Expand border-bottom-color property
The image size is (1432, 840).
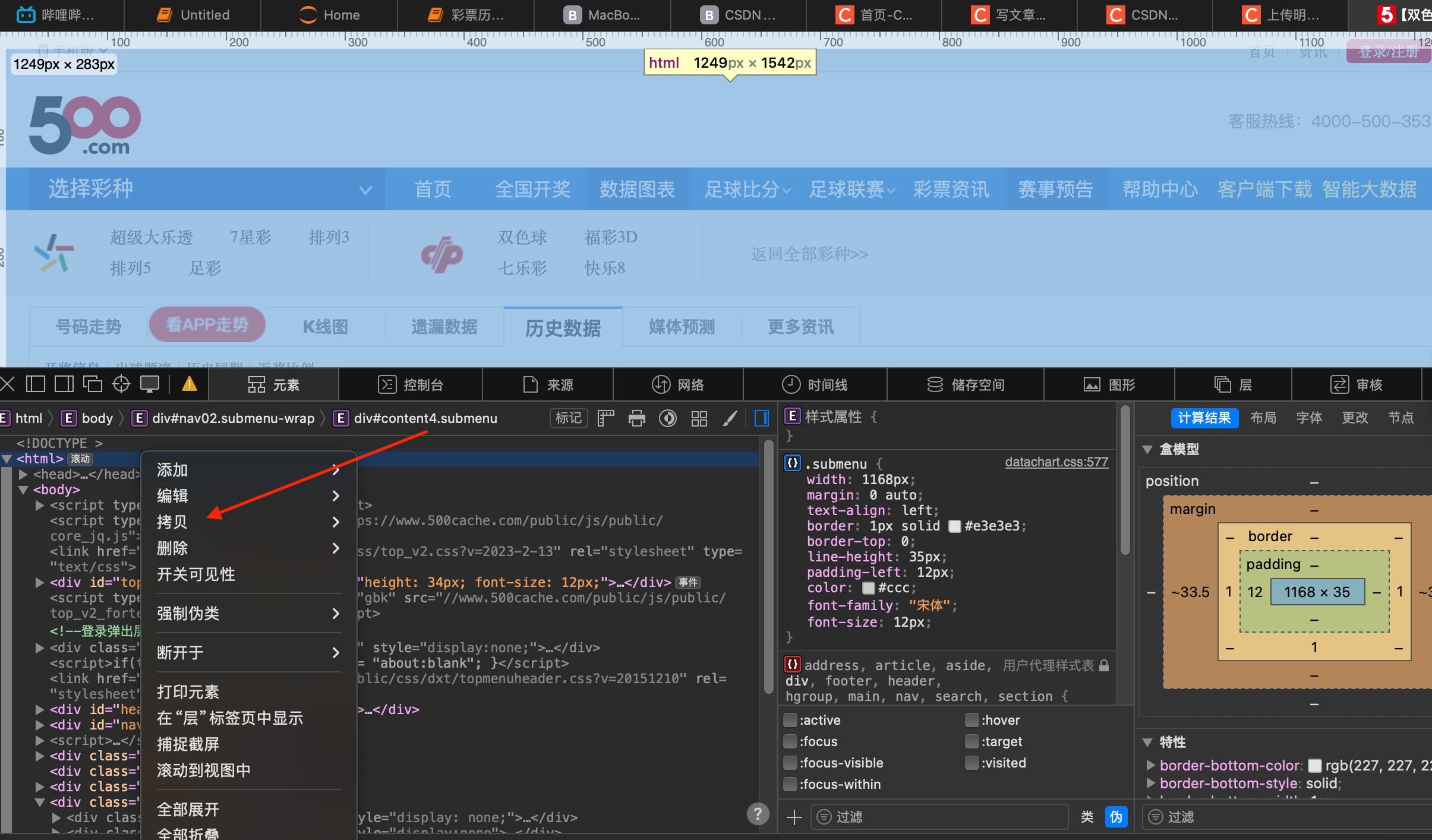click(x=1150, y=765)
